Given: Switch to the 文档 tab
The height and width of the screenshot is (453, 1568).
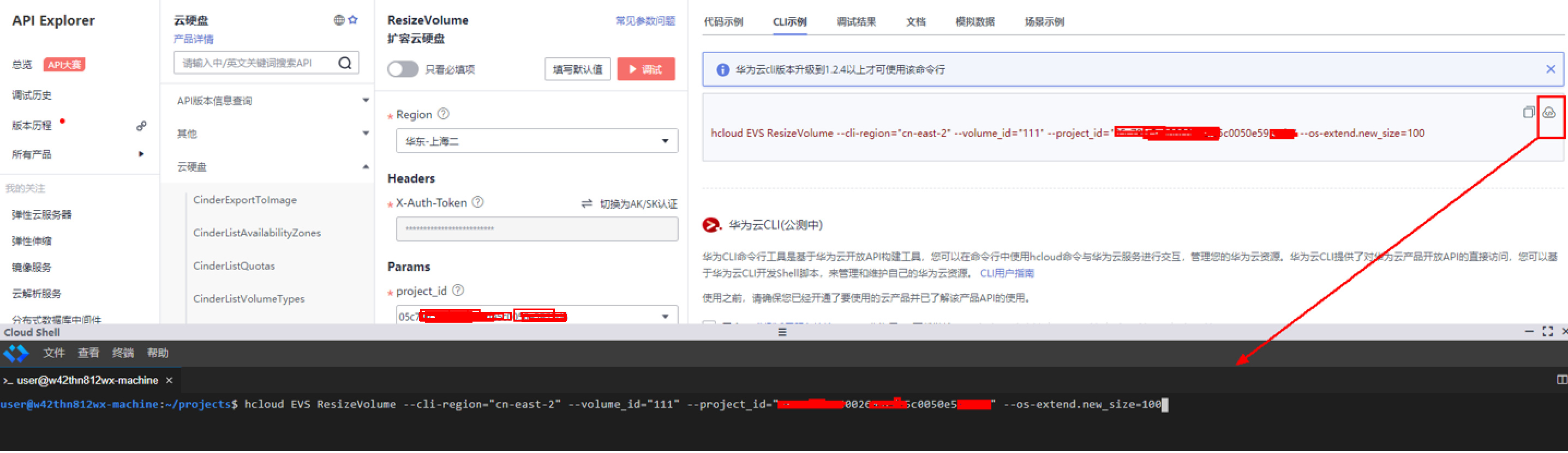Looking at the screenshot, I should tap(915, 22).
